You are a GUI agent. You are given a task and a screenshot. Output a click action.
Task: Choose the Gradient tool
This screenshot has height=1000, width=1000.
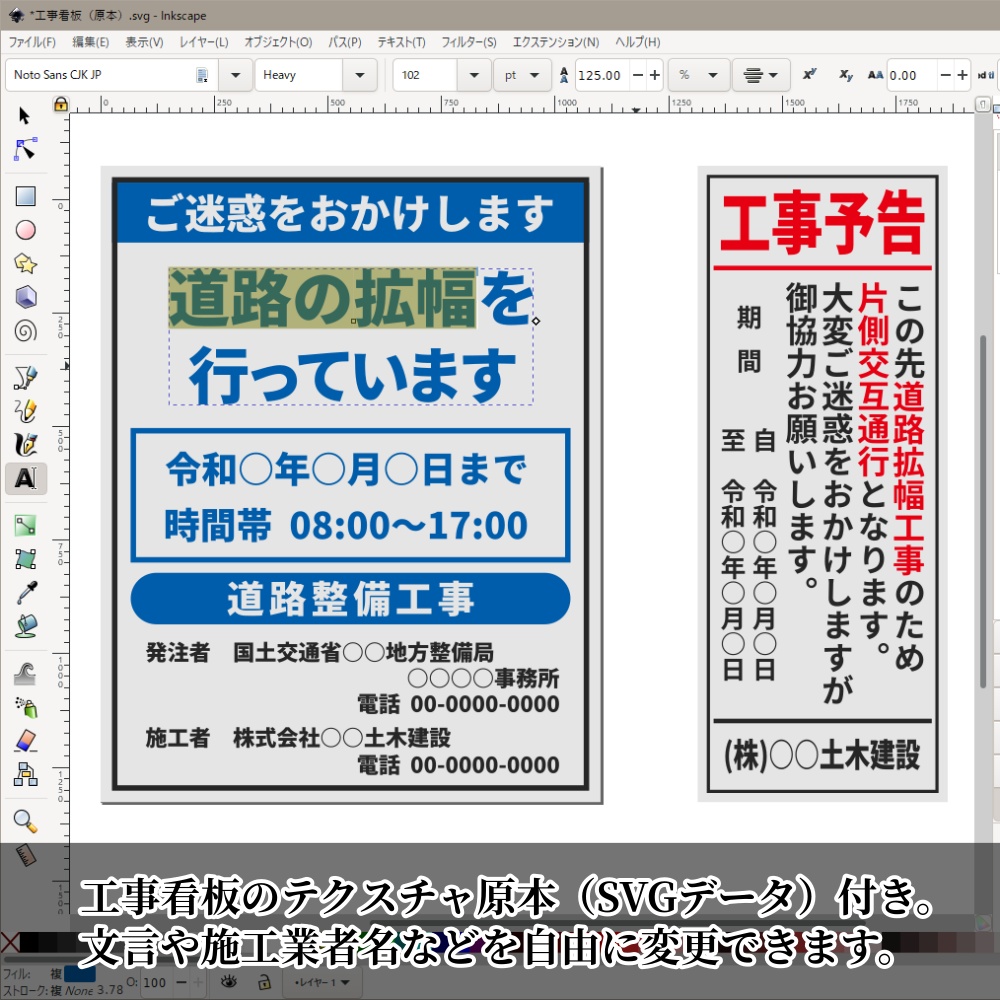pyautogui.click(x=25, y=525)
